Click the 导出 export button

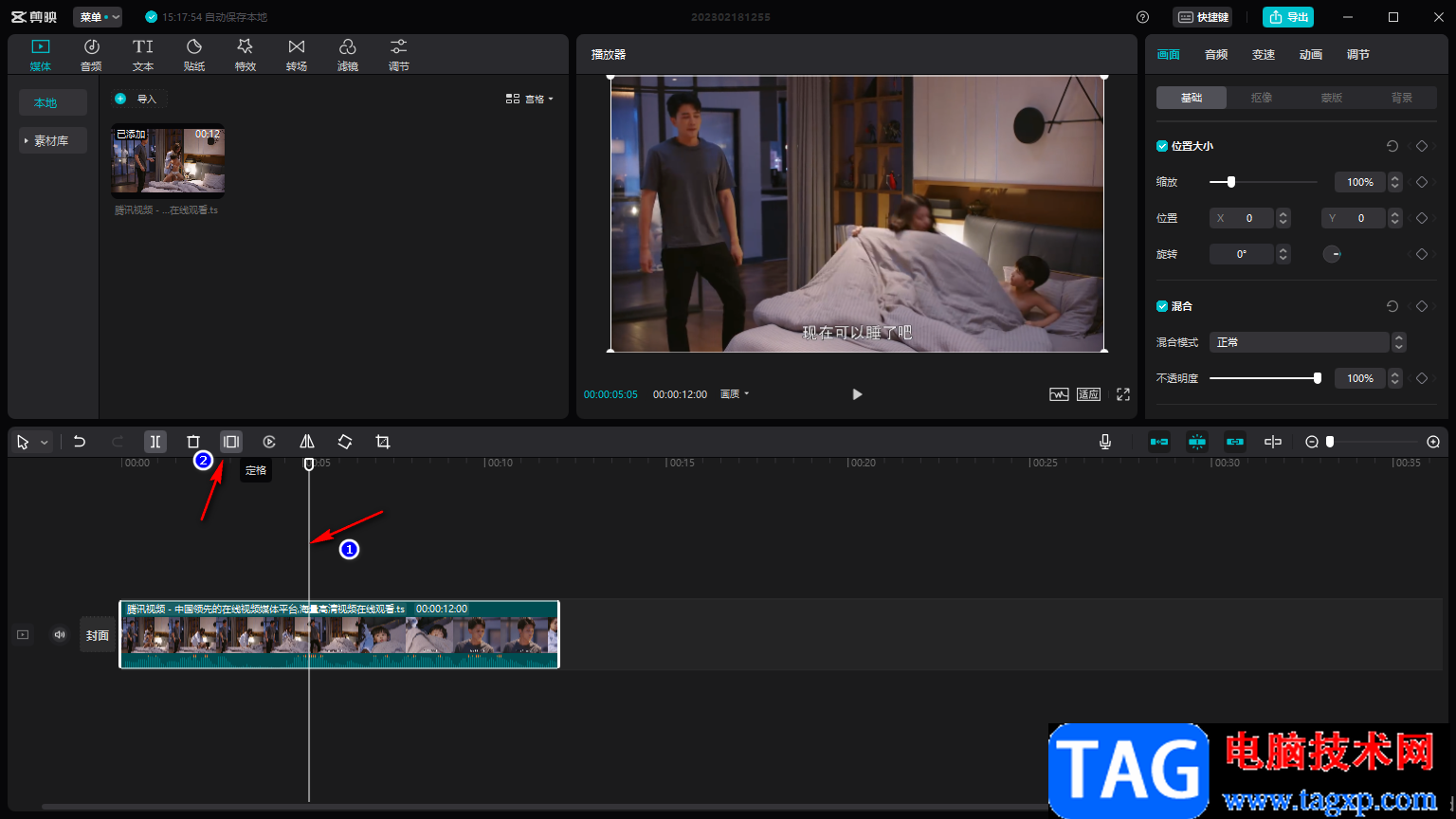[1287, 17]
